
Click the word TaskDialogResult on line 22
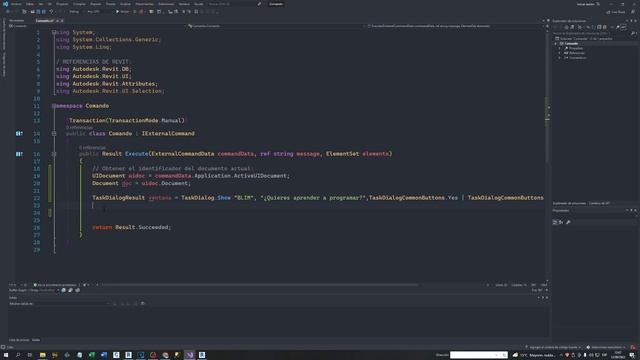[x=118, y=198]
